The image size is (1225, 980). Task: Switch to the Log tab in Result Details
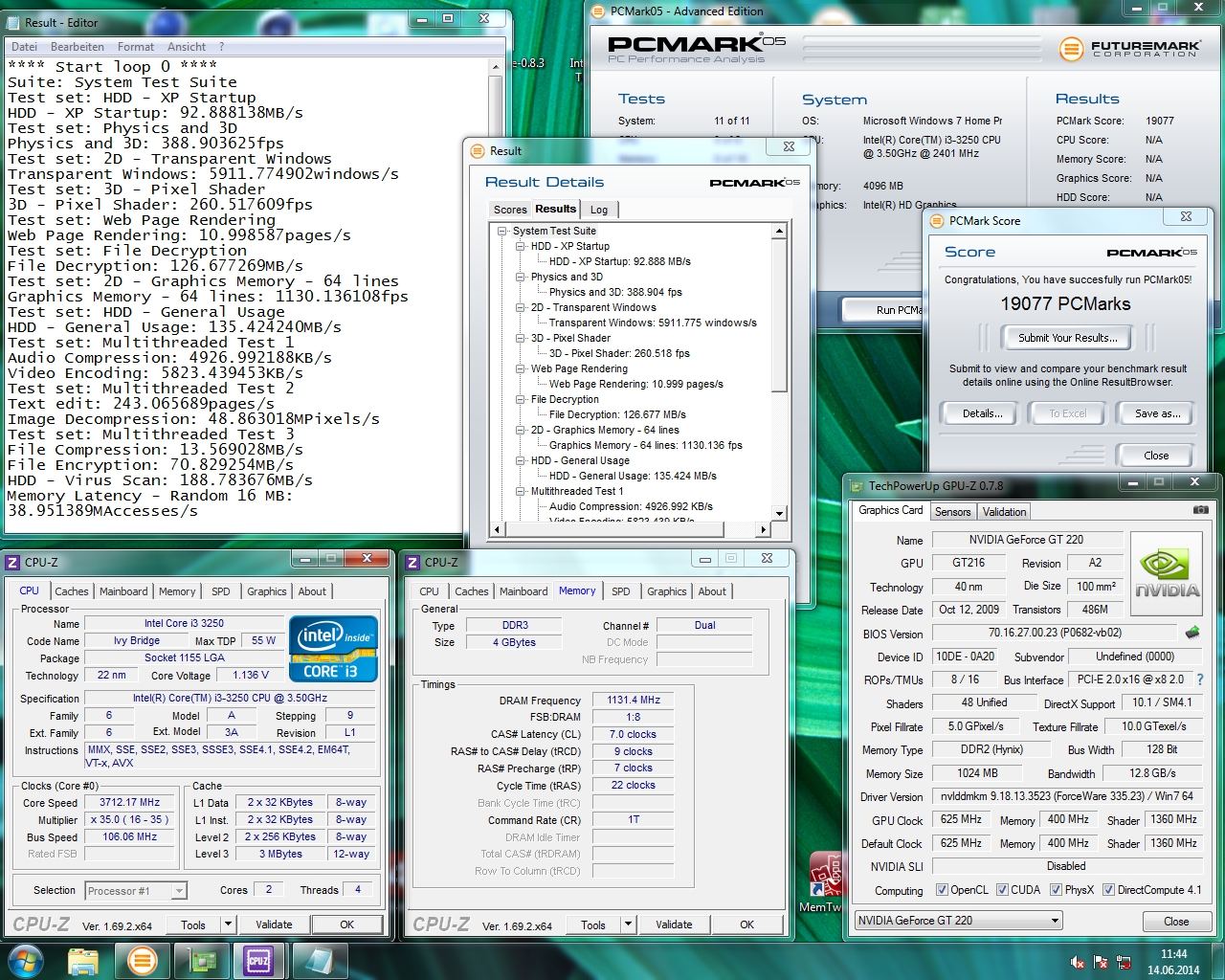tap(599, 210)
